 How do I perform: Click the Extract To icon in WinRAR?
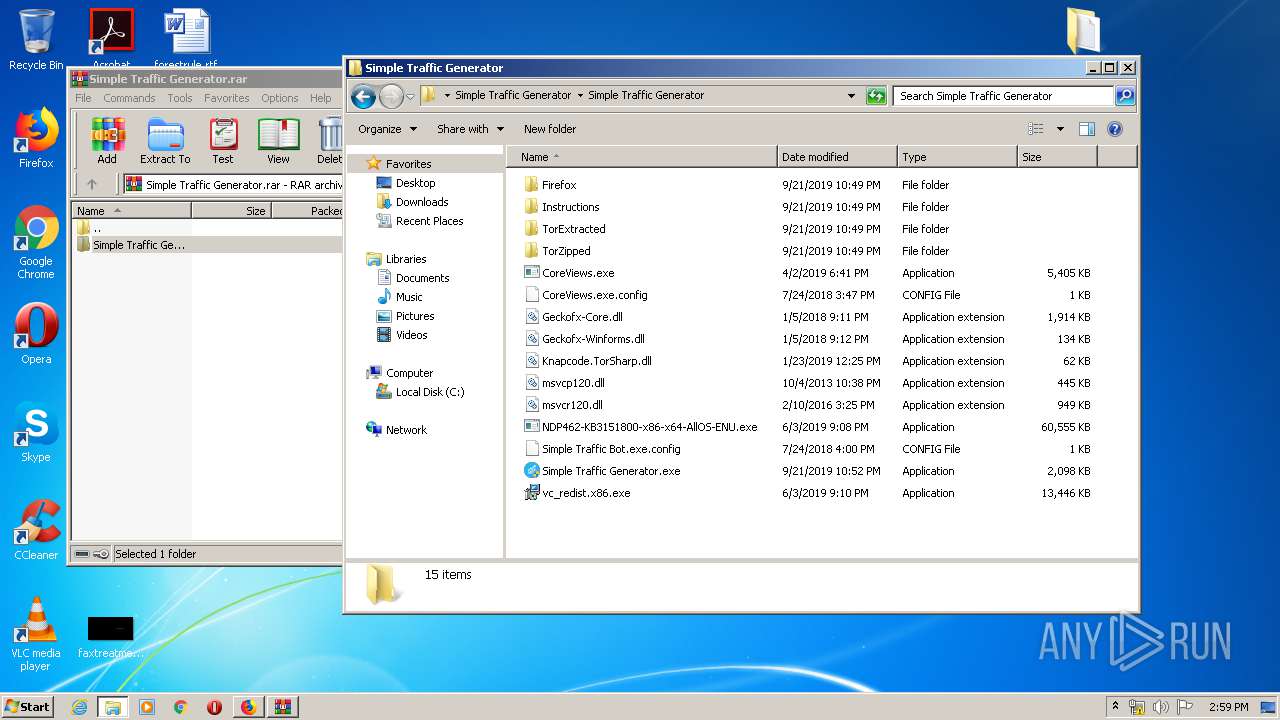click(x=165, y=141)
